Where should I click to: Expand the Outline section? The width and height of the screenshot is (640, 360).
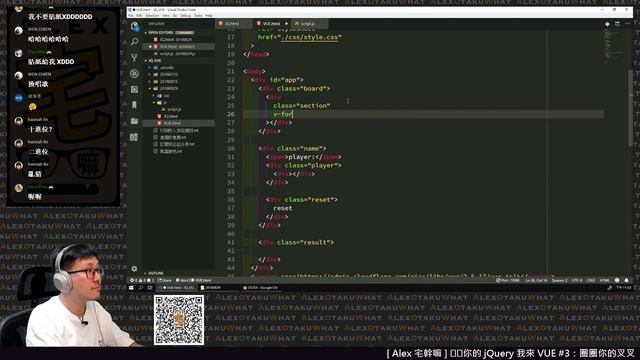178,273
